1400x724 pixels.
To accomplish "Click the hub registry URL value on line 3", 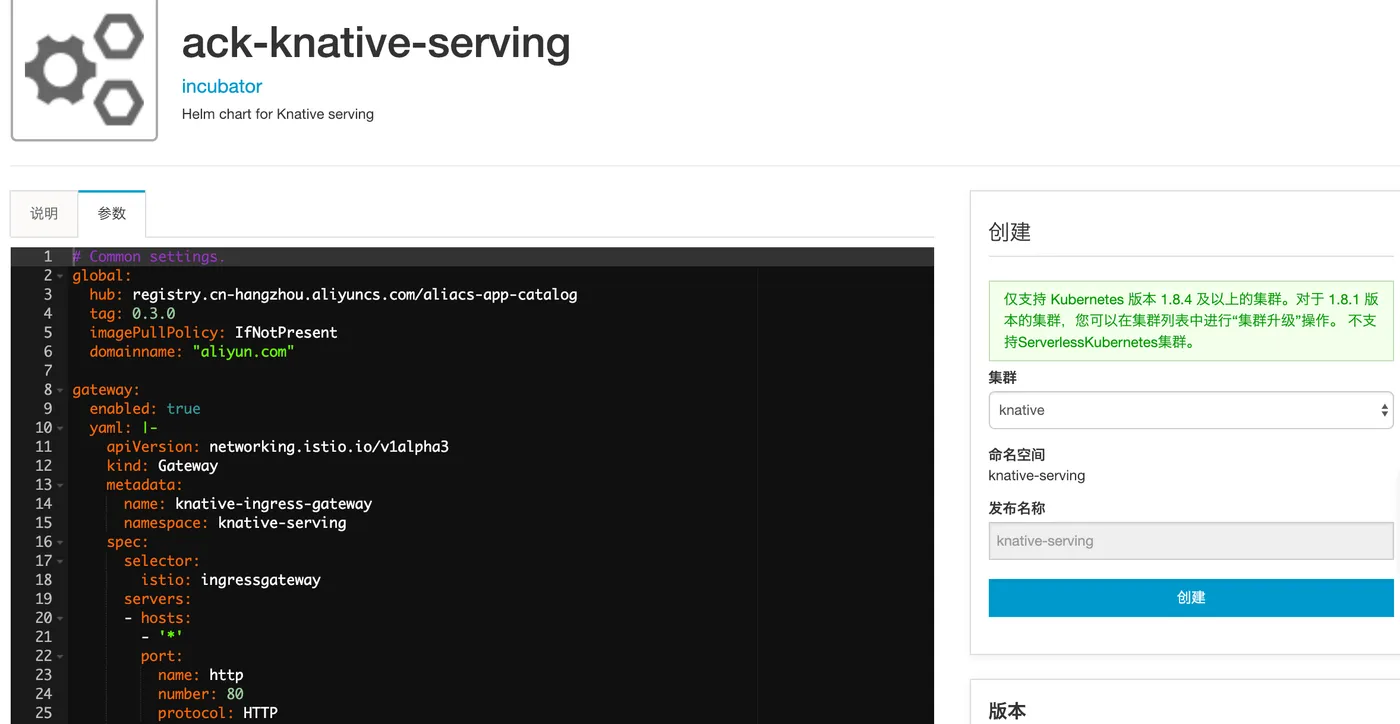I will tap(355, 294).
